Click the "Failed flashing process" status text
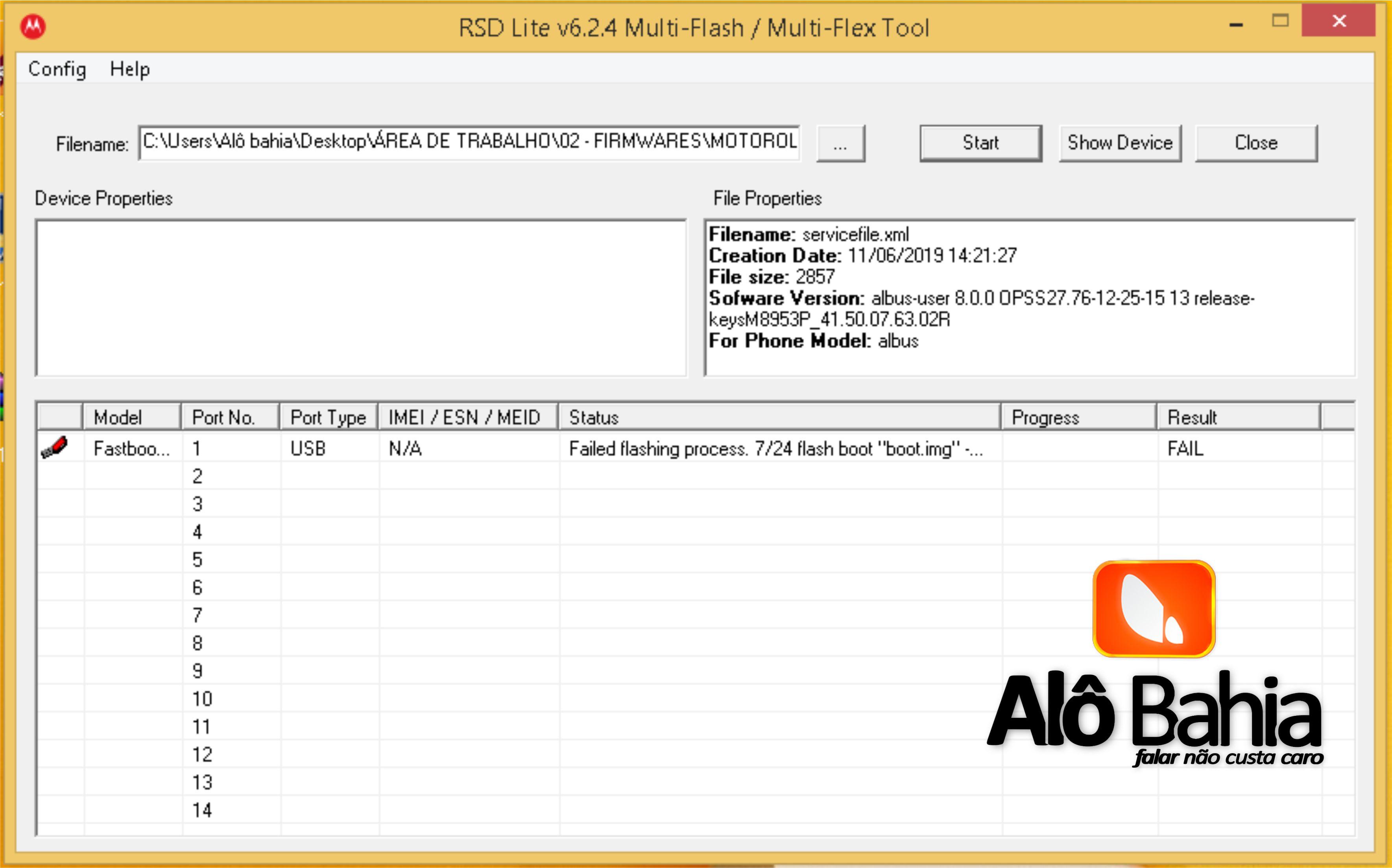This screenshot has width=1392, height=868. coord(775,448)
